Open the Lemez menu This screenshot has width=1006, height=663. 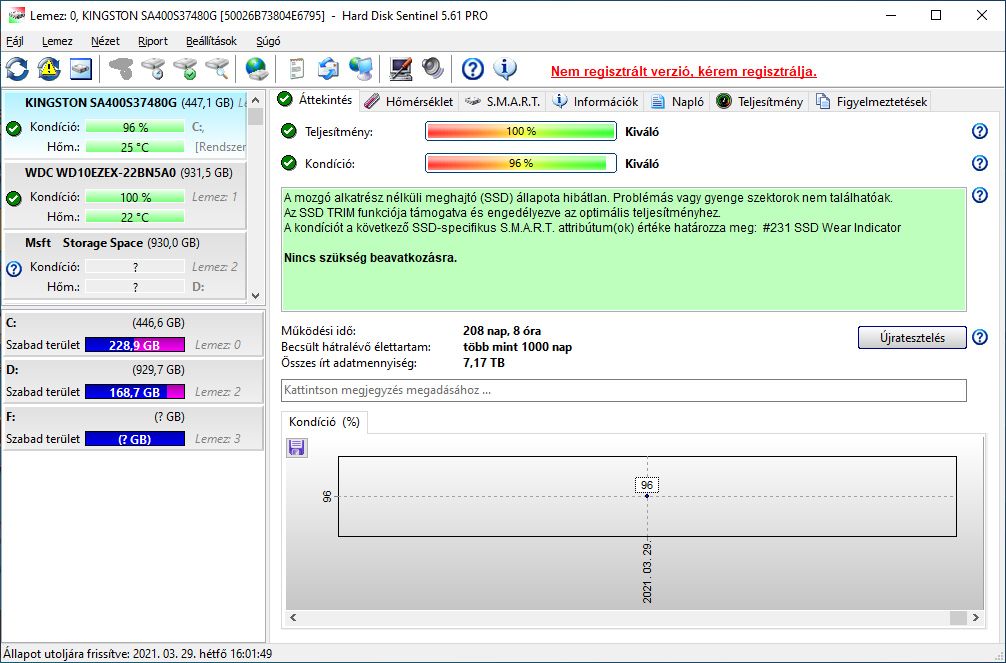click(x=57, y=41)
